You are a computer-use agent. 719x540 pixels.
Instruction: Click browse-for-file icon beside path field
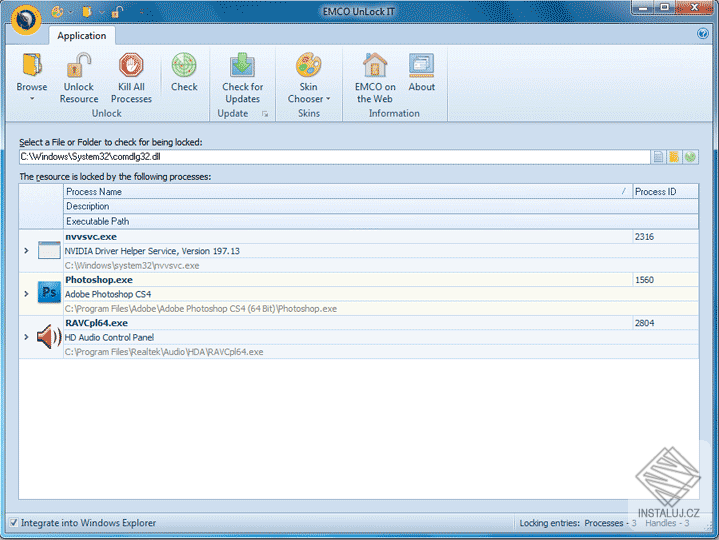pyautogui.click(x=658, y=157)
